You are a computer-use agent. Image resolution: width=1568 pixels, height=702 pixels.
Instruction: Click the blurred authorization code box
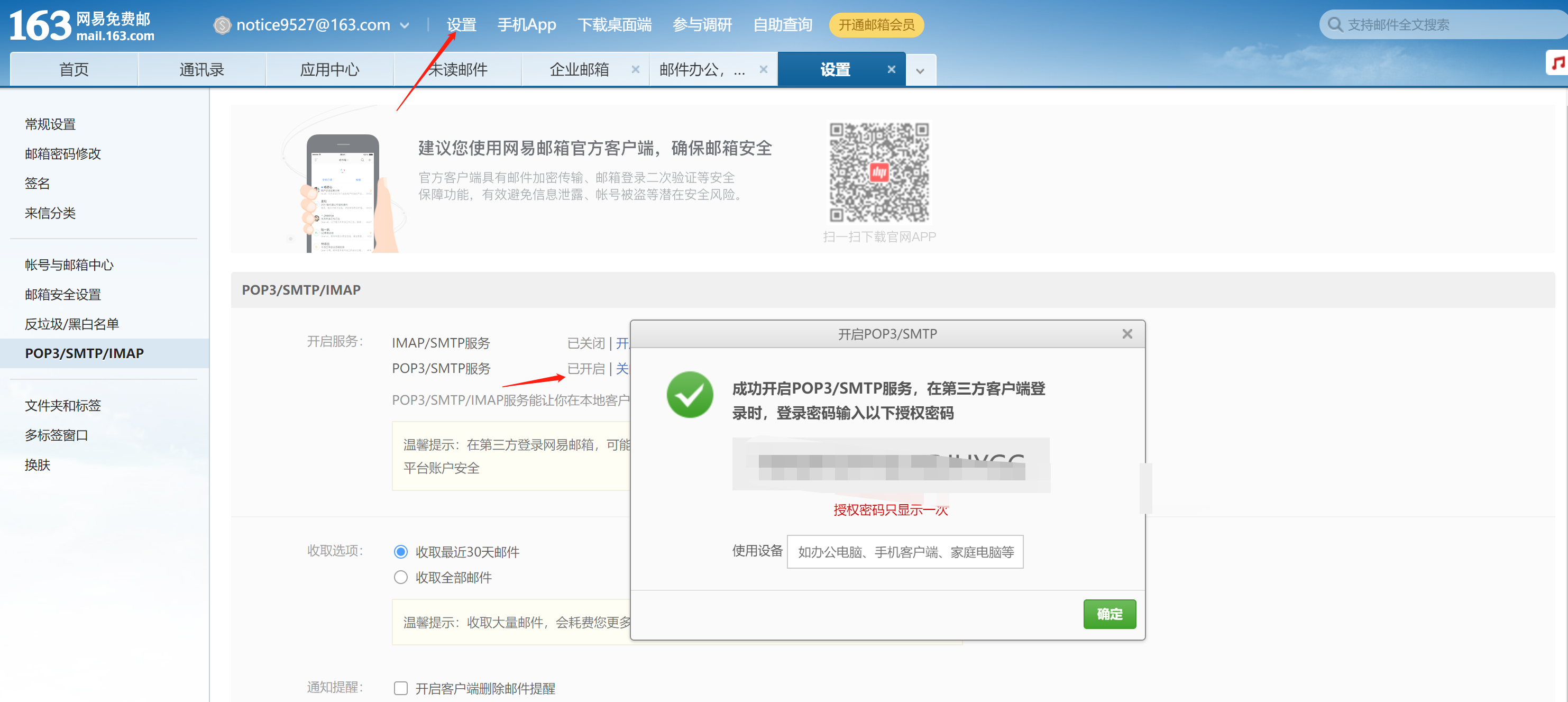[x=891, y=464]
